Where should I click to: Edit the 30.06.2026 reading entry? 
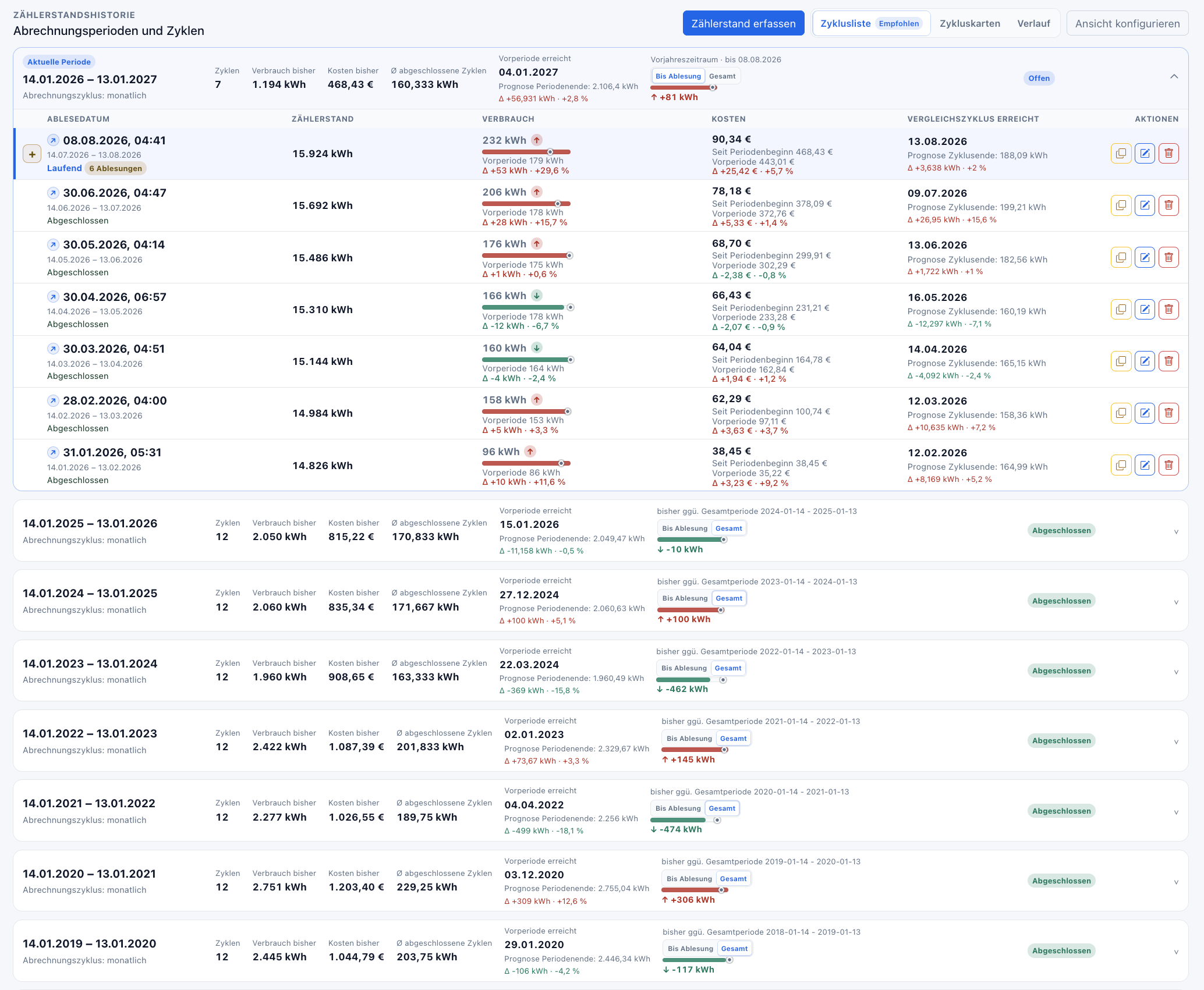click(1145, 205)
